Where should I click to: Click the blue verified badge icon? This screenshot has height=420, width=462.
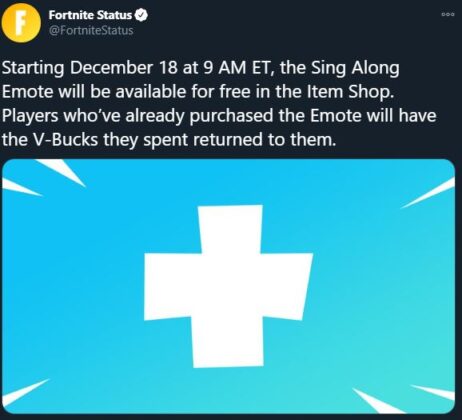pos(141,15)
